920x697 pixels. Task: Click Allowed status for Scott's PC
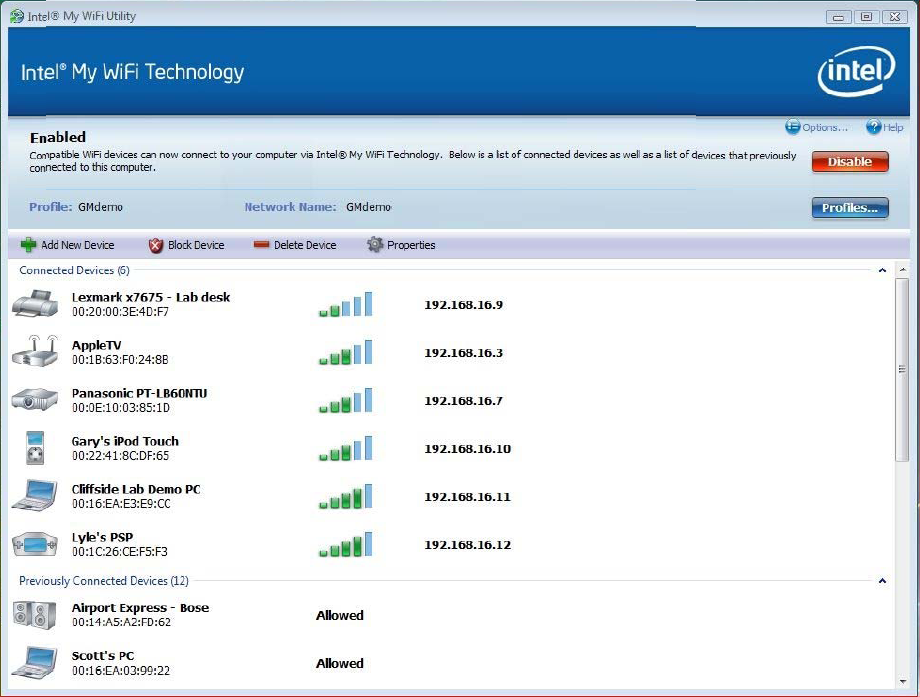340,664
